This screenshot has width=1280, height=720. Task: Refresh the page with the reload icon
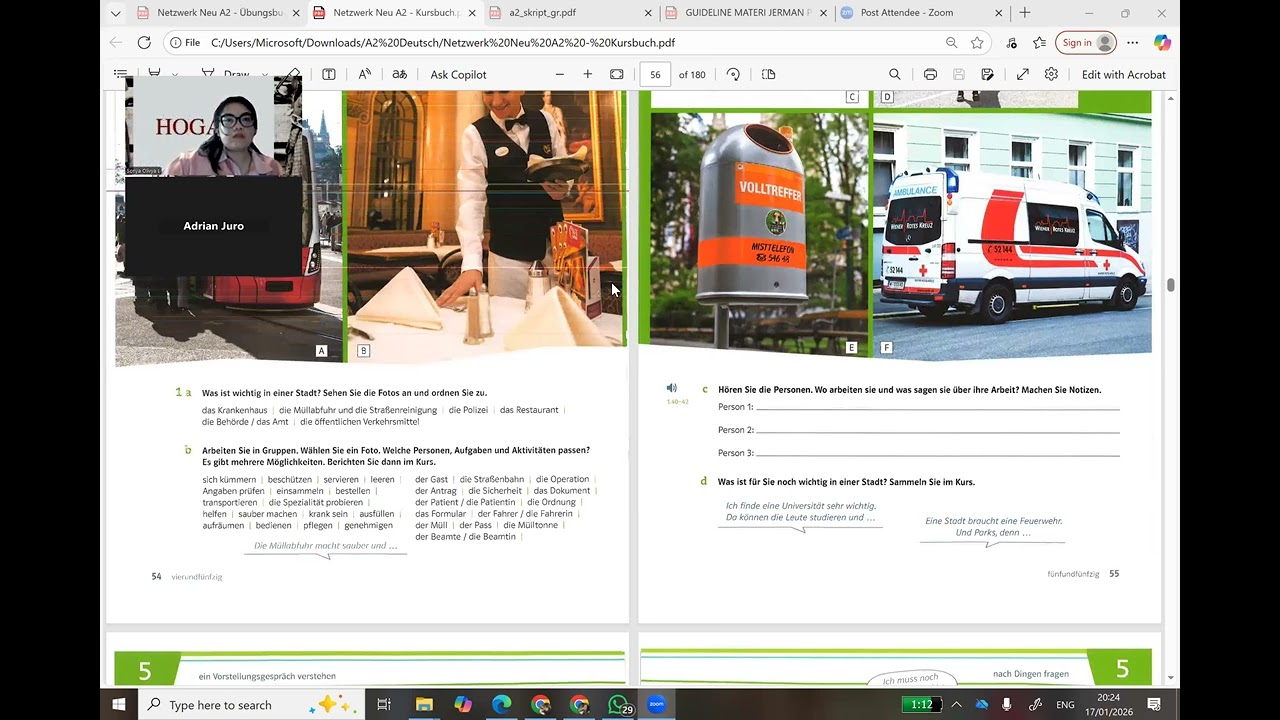pos(144,43)
